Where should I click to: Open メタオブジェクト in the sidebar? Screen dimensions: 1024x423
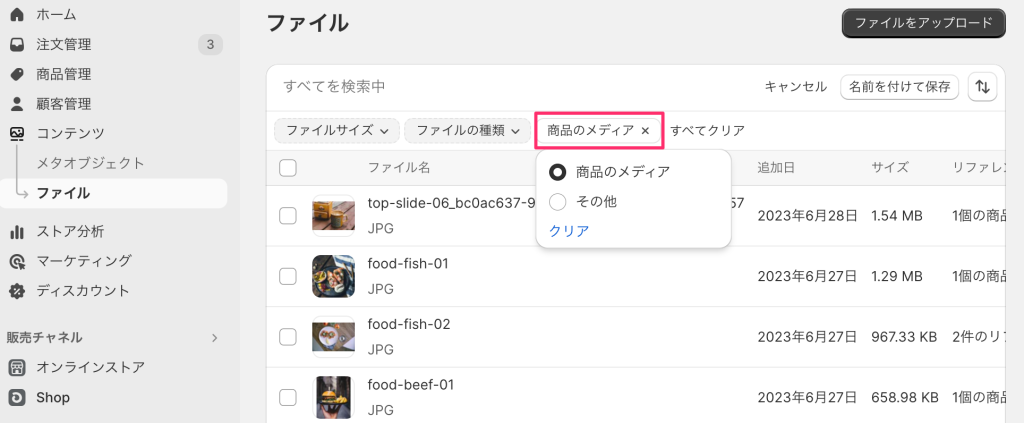tap(90, 163)
